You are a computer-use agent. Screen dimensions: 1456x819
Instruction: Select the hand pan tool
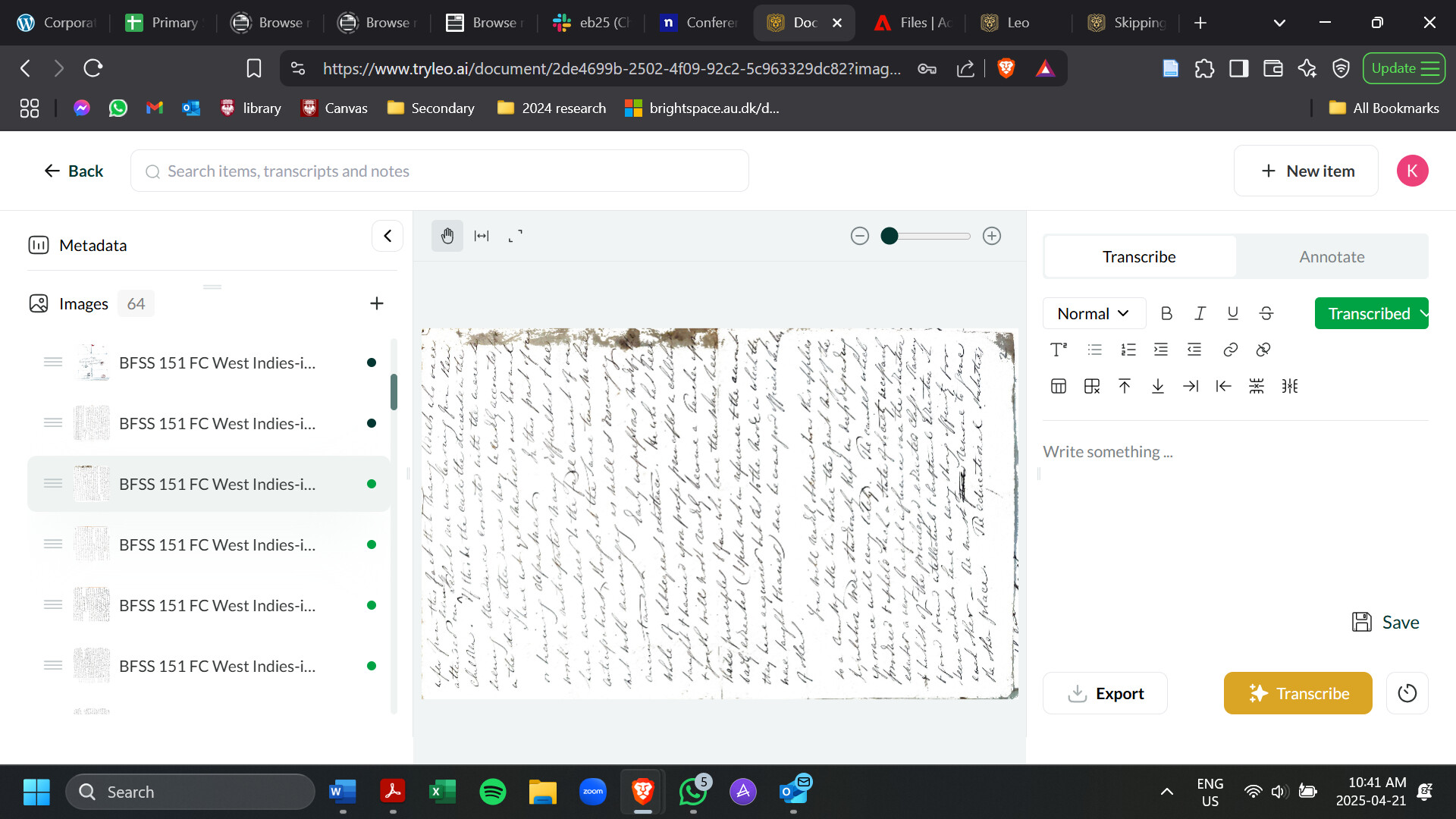pos(447,236)
